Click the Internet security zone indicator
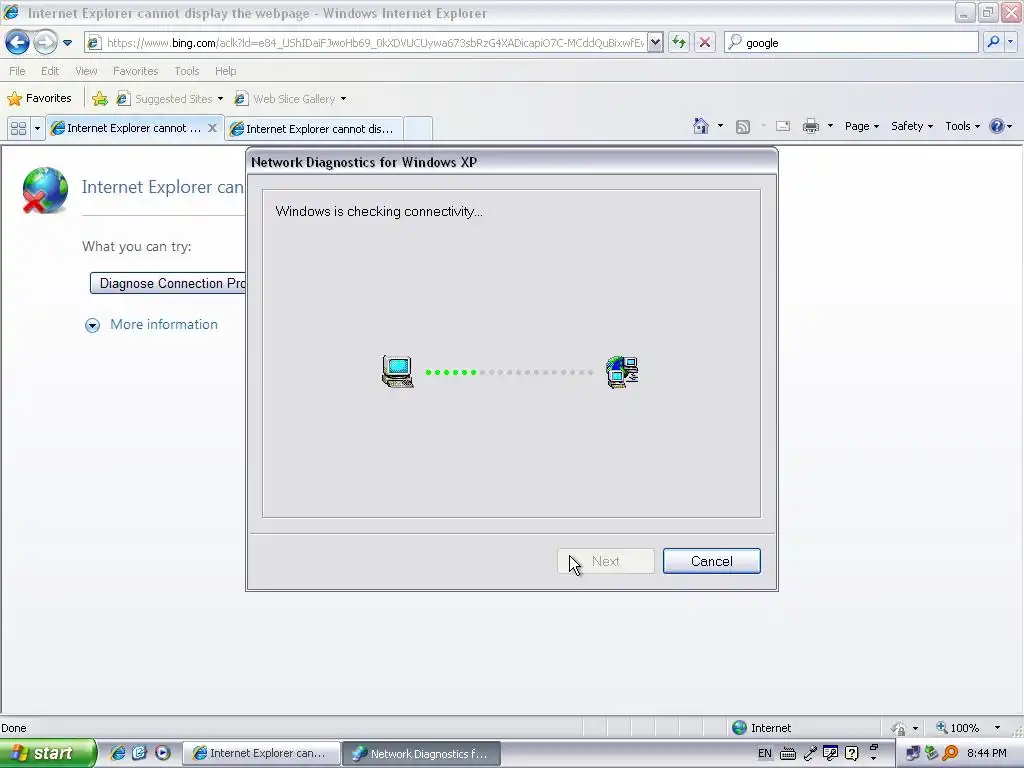 point(761,728)
